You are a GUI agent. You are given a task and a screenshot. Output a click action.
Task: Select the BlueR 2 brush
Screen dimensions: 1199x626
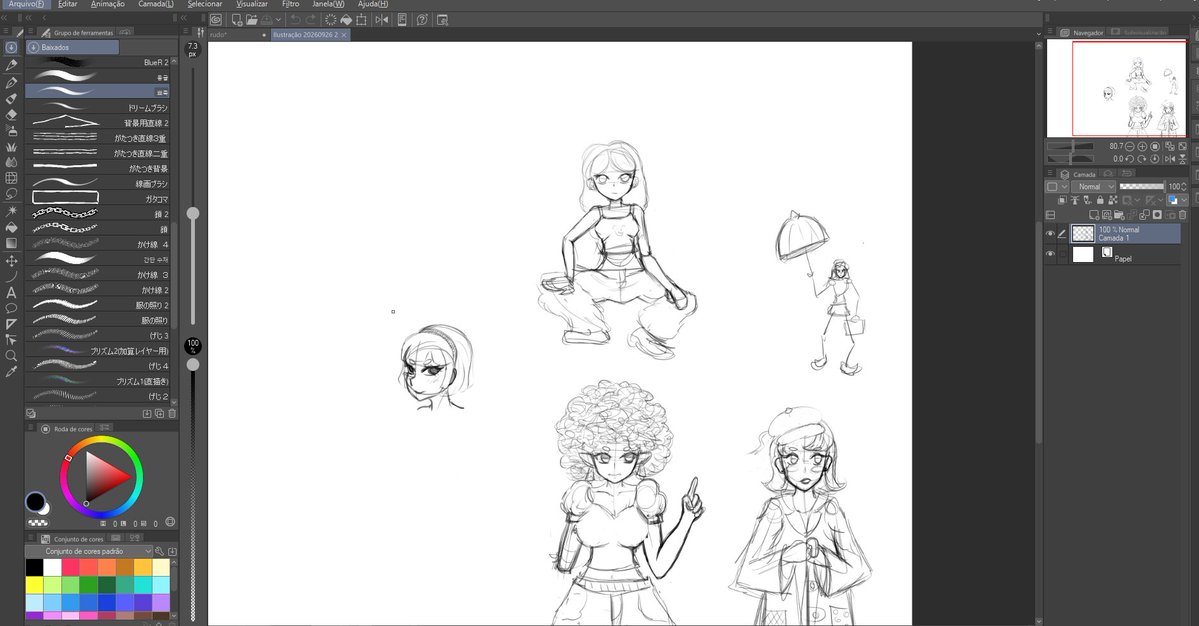coord(98,63)
